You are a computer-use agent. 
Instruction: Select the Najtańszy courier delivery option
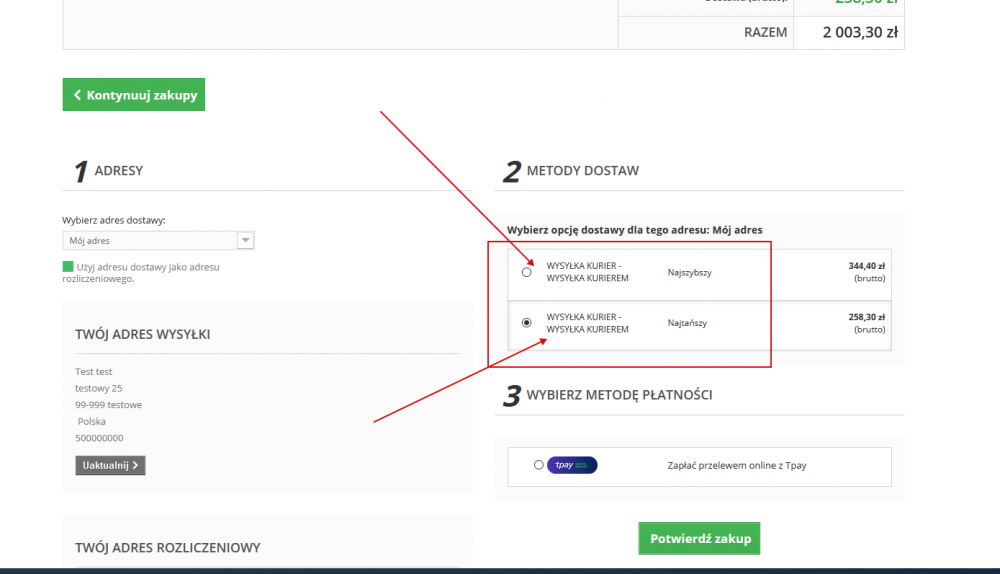click(526, 323)
